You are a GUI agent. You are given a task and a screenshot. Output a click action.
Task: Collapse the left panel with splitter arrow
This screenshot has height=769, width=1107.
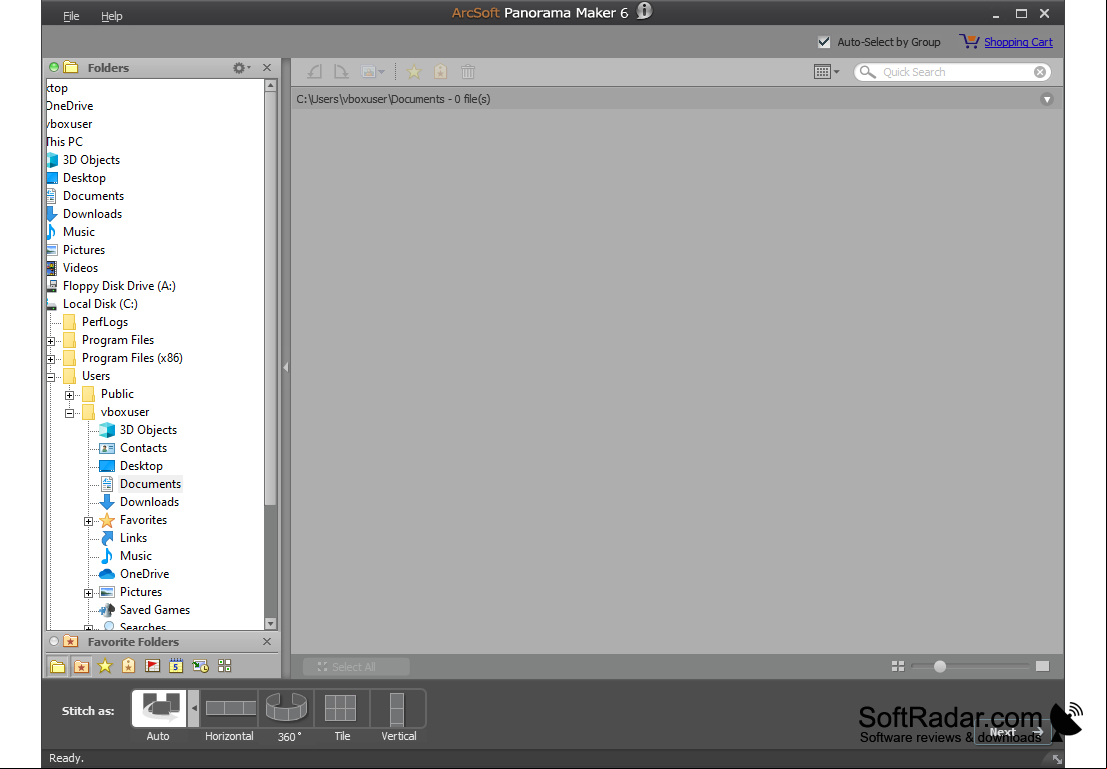click(x=286, y=367)
